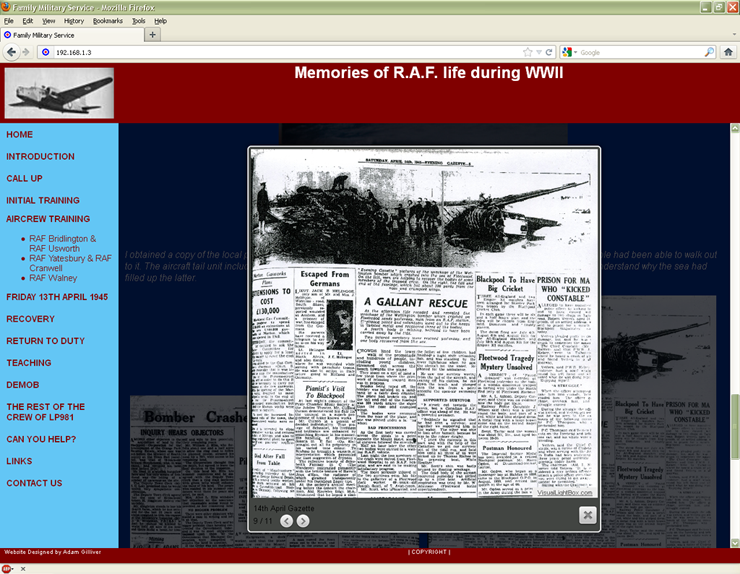The width and height of the screenshot is (740, 574).
Task: Click the Forward navigation arrow
Action: (26, 52)
